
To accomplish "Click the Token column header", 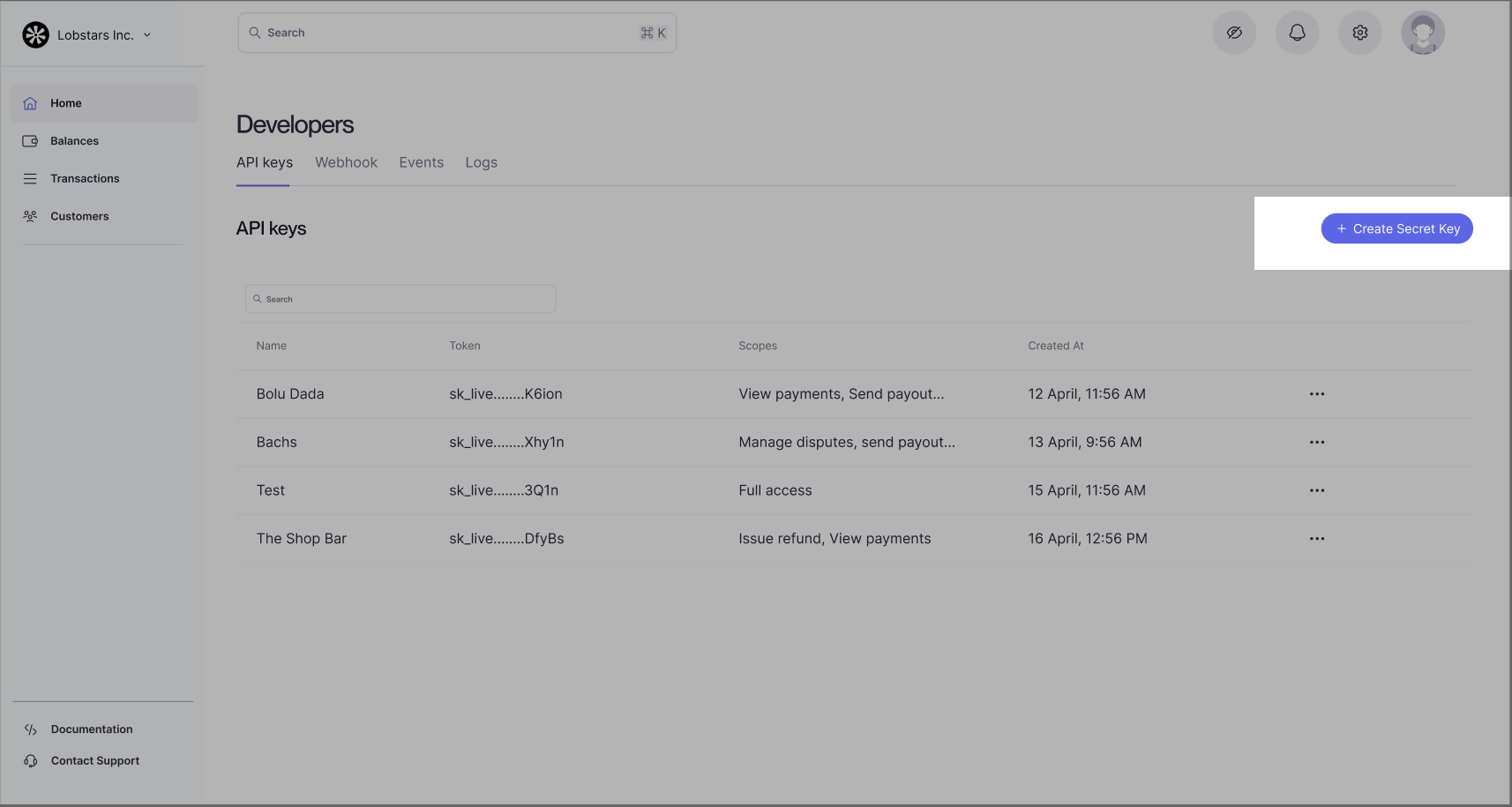I will [x=465, y=346].
